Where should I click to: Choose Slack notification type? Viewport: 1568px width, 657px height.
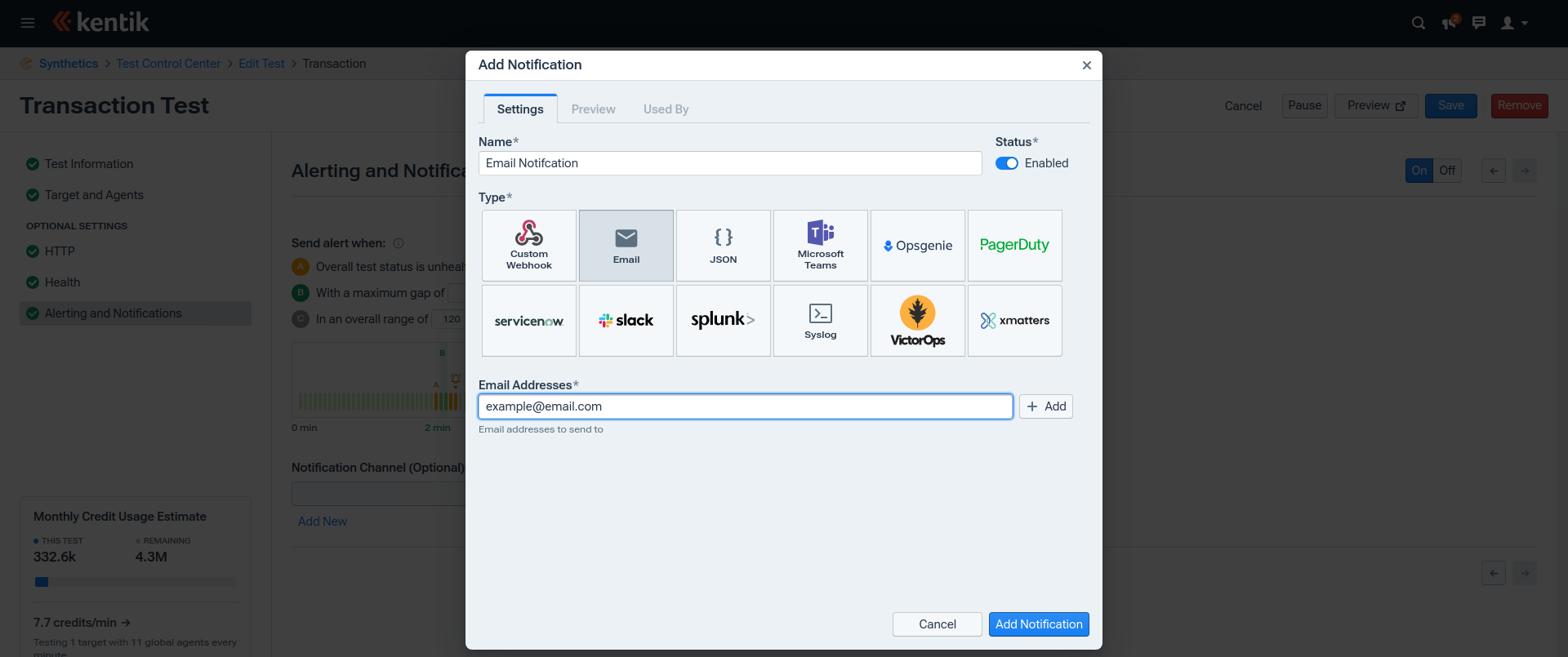coord(626,321)
